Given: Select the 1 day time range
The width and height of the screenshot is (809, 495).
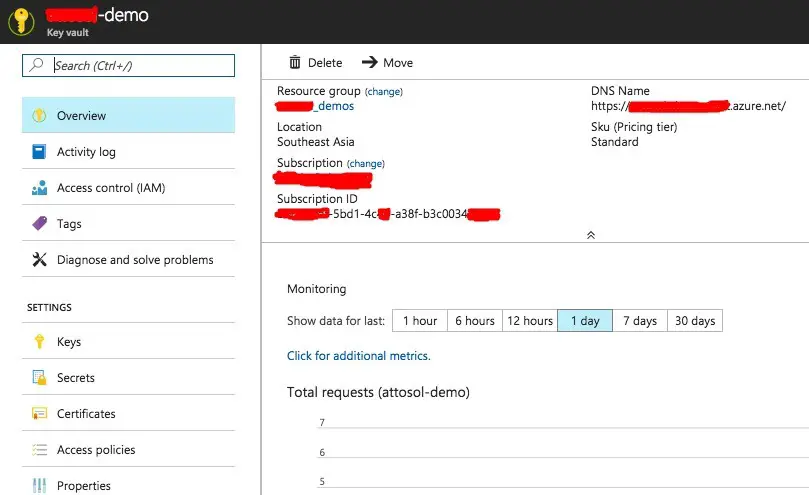Looking at the screenshot, I should 585,321.
